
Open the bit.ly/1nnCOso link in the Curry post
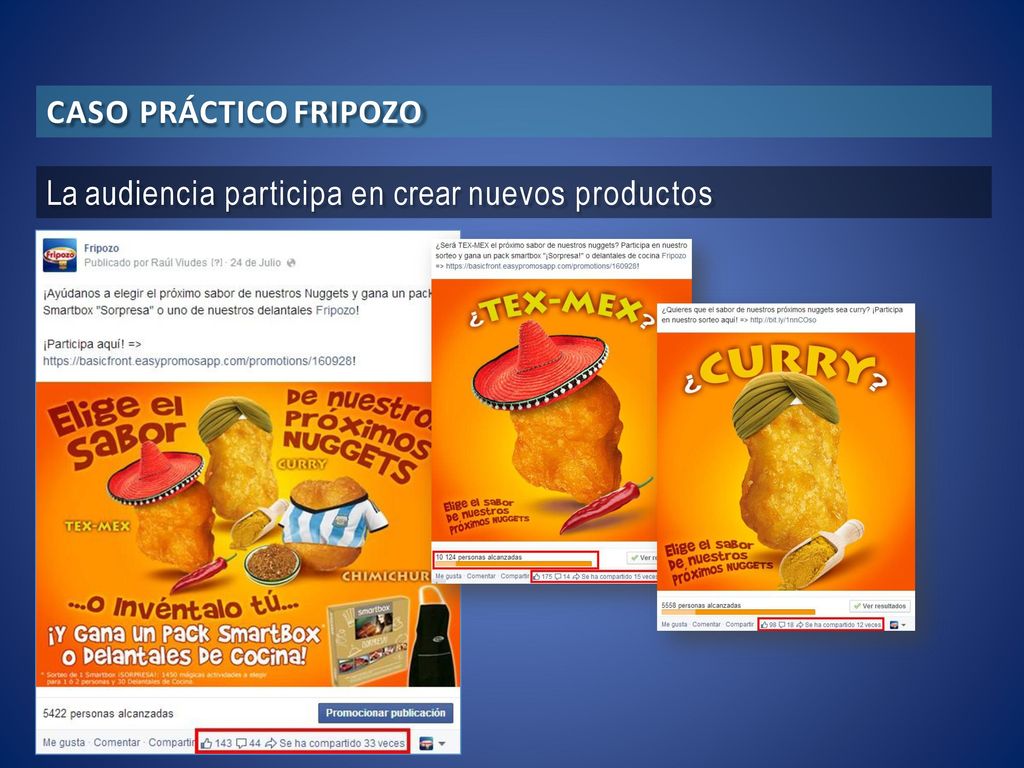[x=783, y=320]
